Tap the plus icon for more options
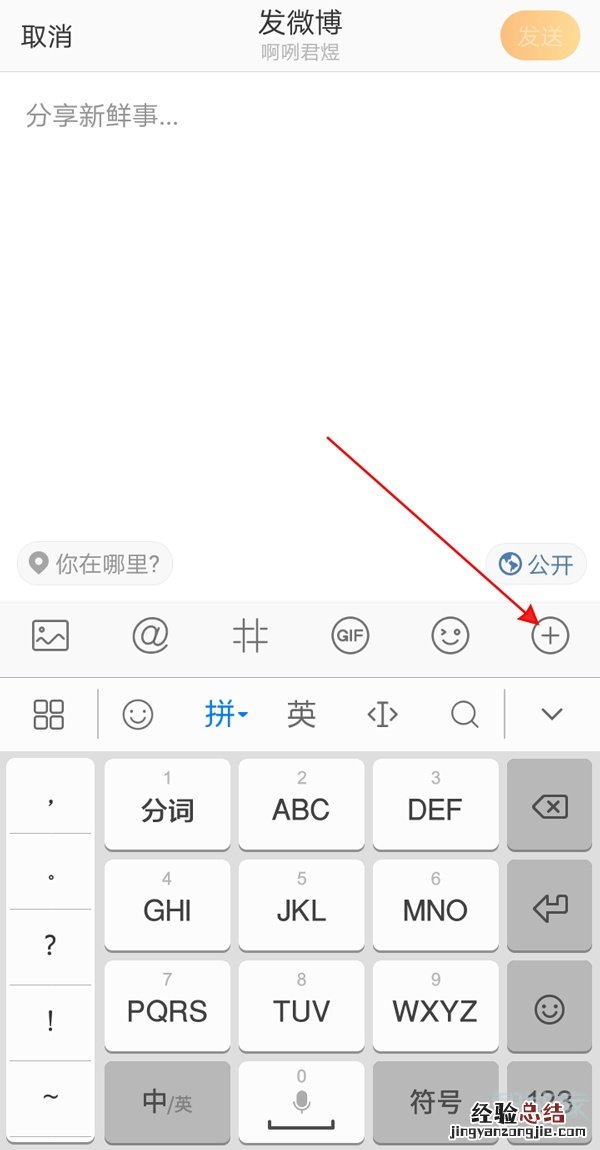600x1150 pixels. (x=550, y=635)
